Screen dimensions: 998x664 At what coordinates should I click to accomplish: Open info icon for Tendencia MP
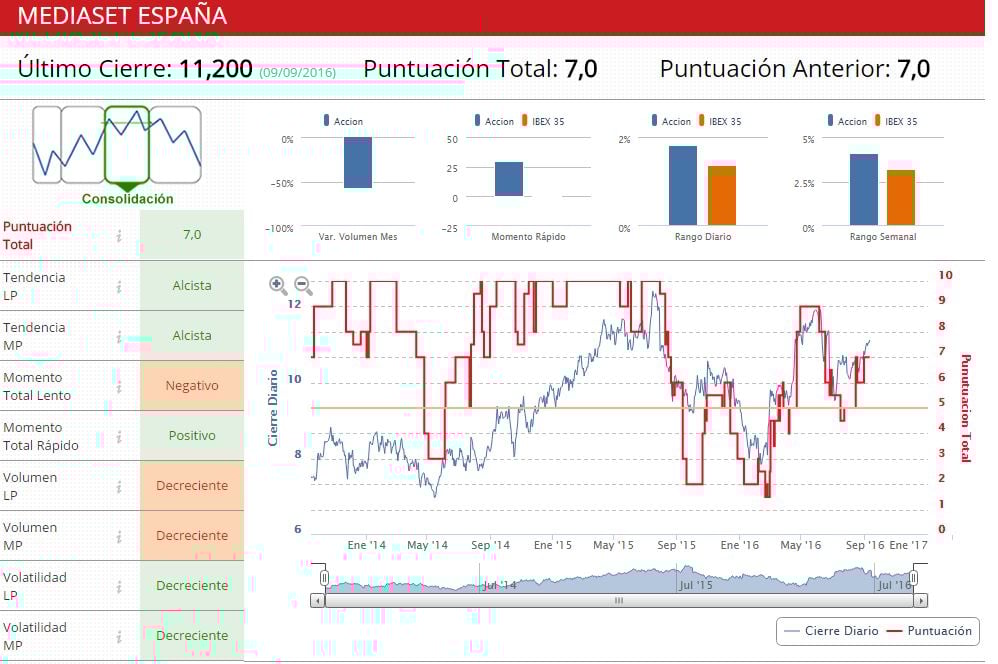tap(119, 336)
